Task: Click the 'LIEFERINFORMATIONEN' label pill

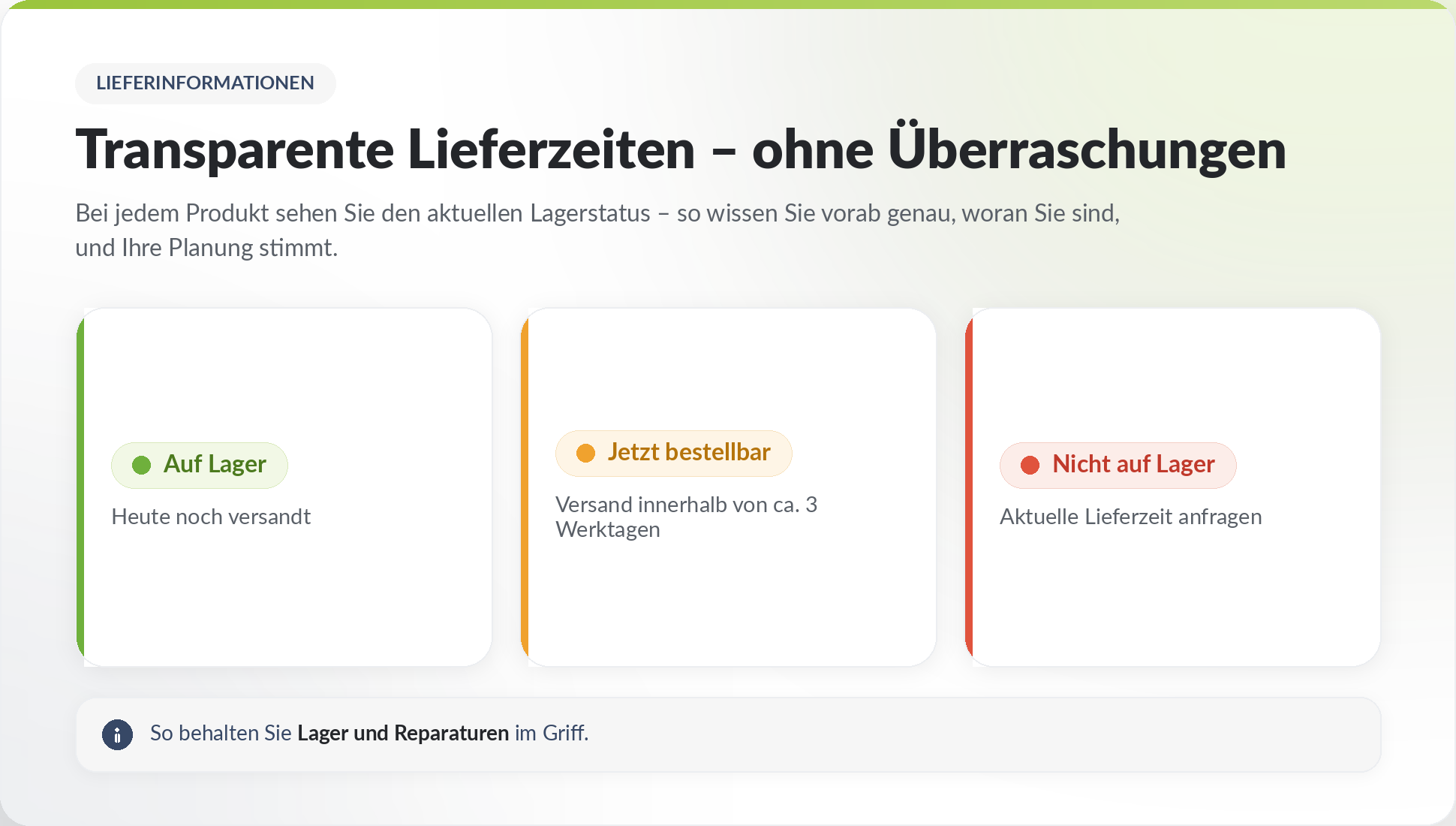Action: point(206,83)
